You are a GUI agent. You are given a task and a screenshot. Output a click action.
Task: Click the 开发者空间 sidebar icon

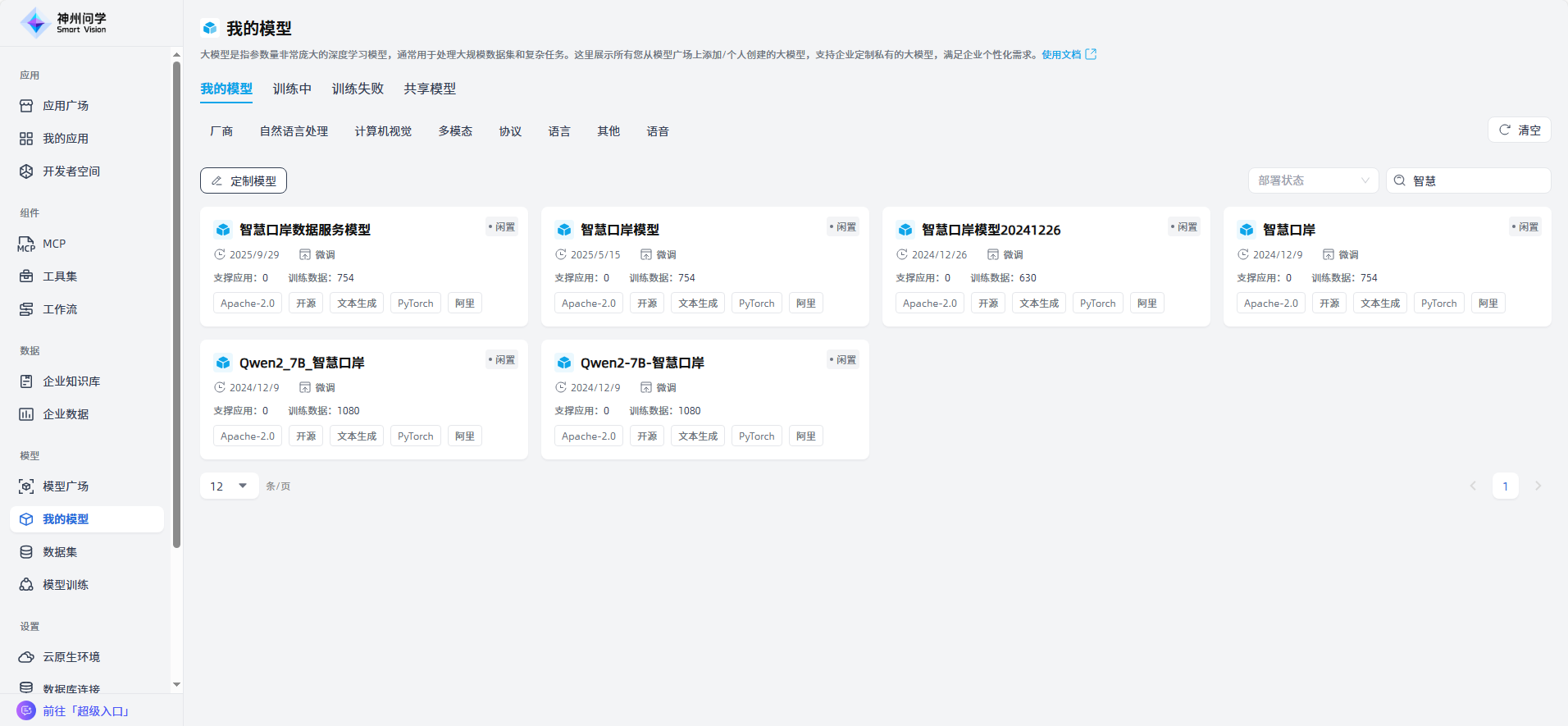click(x=26, y=171)
